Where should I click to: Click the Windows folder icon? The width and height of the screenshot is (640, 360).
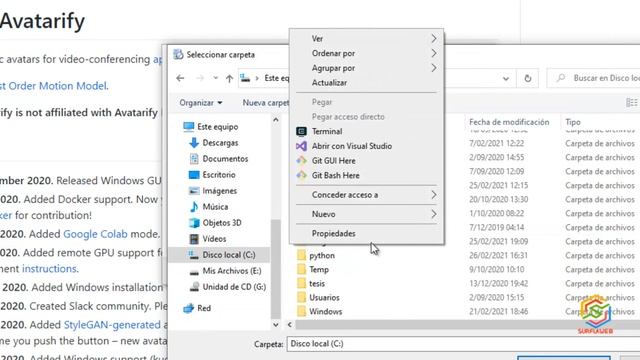[301, 311]
